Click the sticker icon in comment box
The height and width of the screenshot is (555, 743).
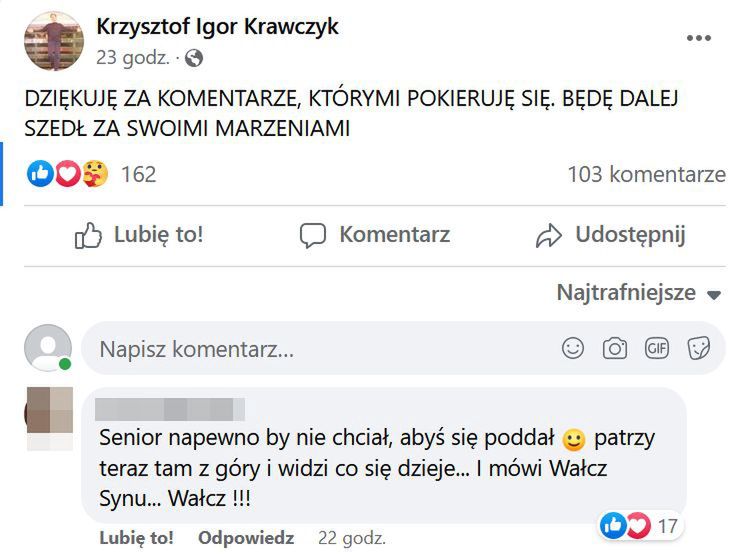coord(698,348)
